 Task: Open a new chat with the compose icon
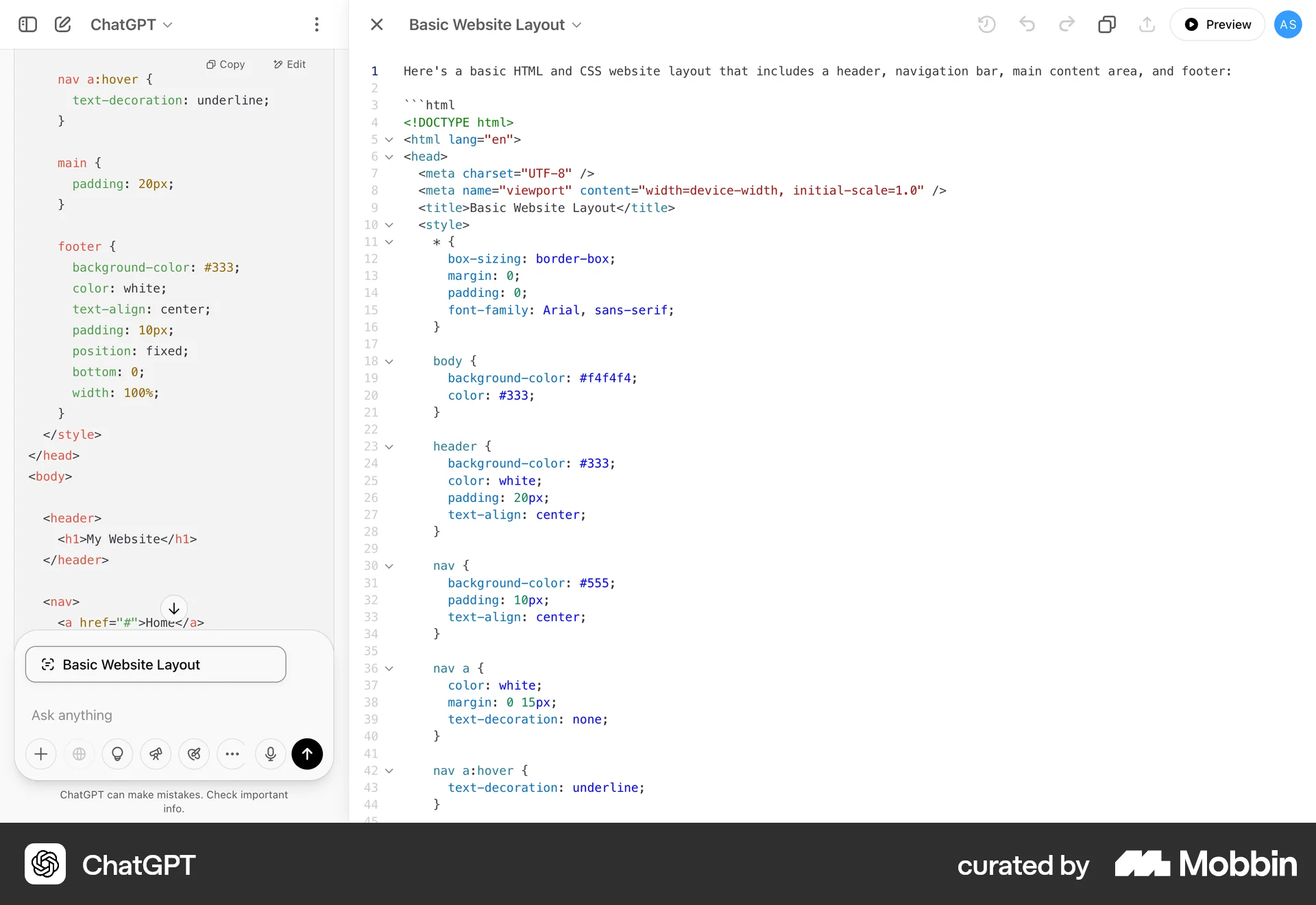[62, 24]
